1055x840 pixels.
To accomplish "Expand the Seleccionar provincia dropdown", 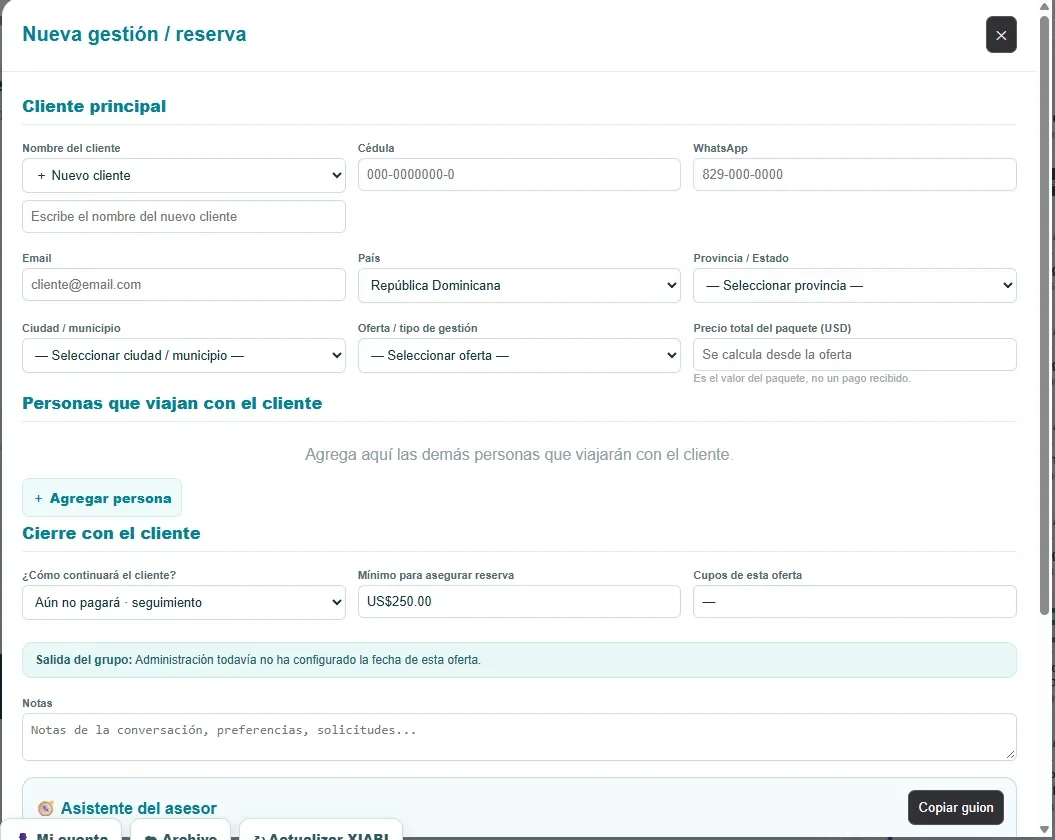I will (854, 285).
